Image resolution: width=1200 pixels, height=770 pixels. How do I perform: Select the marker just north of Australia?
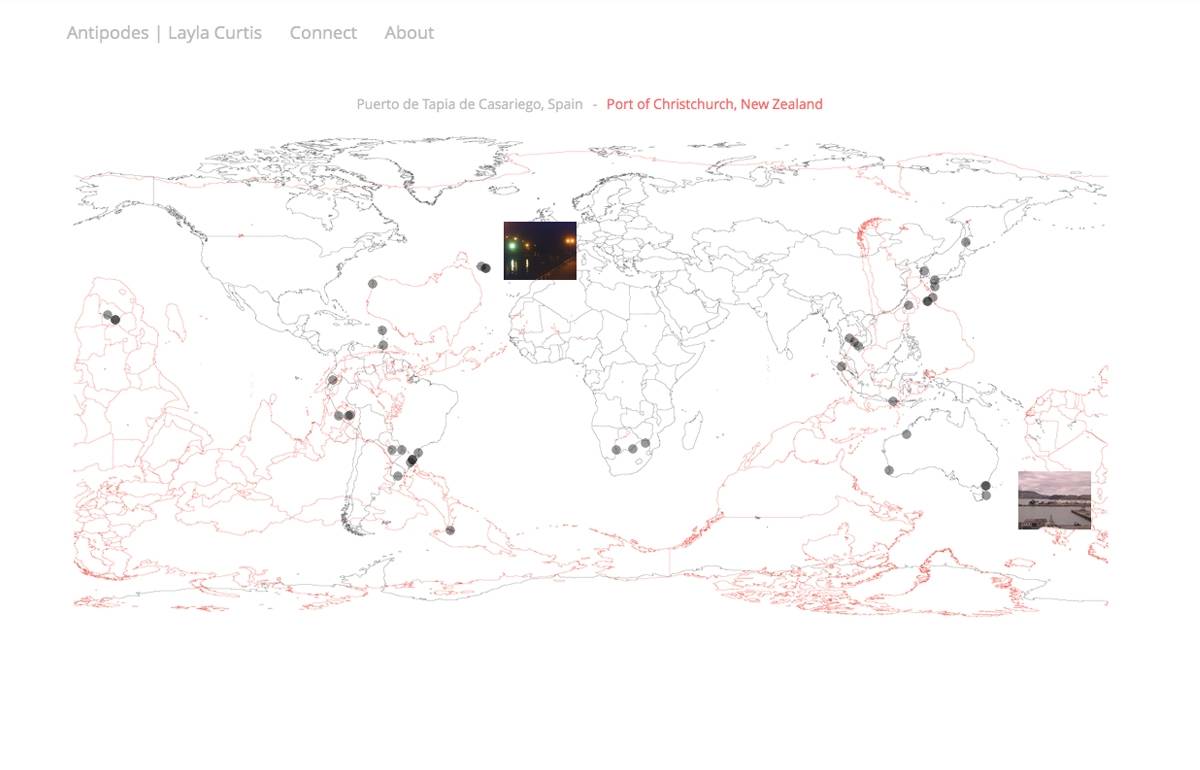[893, 402]
